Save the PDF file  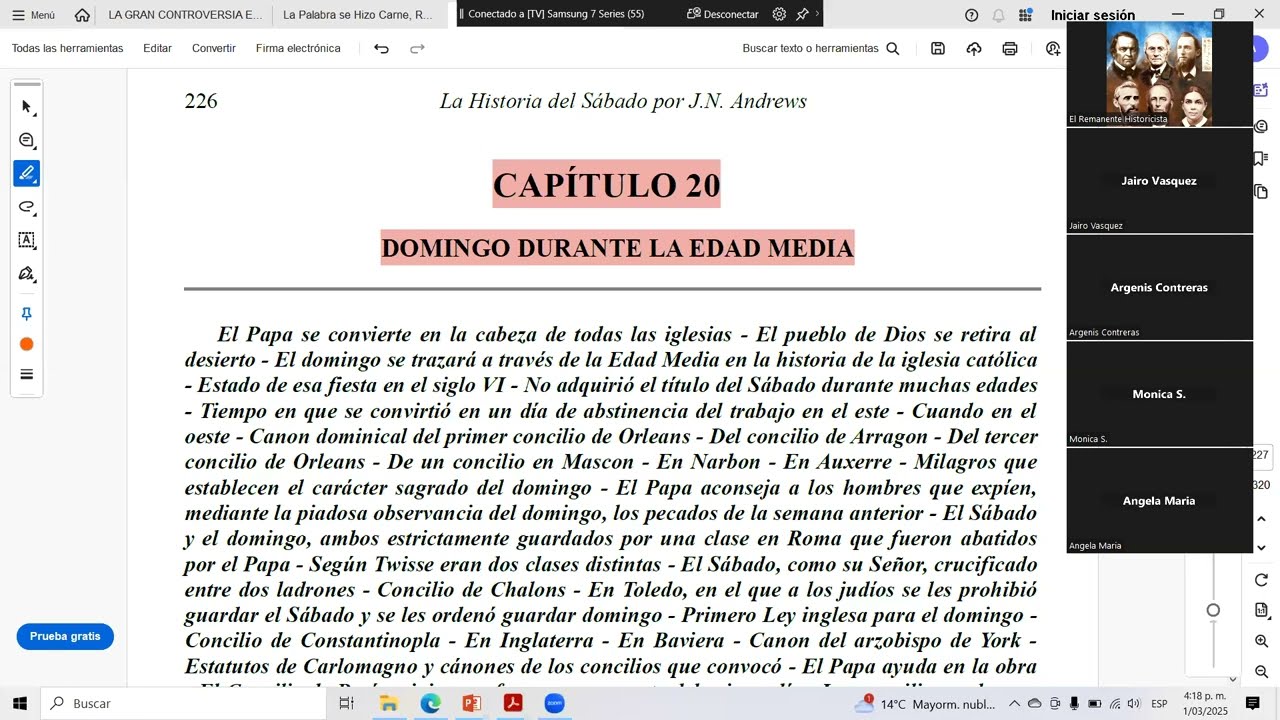[x=938, y=48]
